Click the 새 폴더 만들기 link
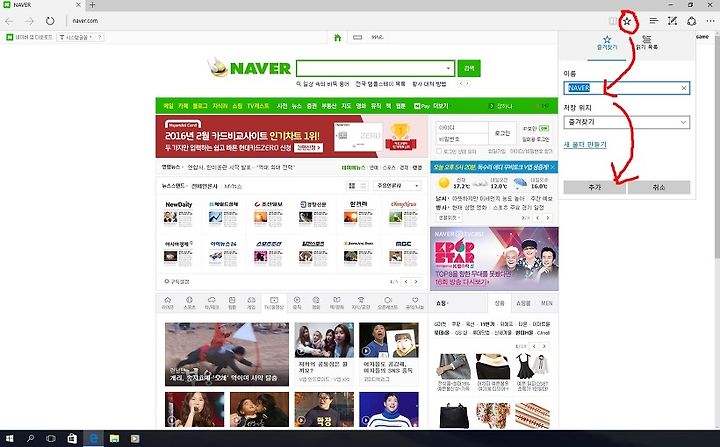Viewport: 720px width, 447px height. tap(585, 144)
